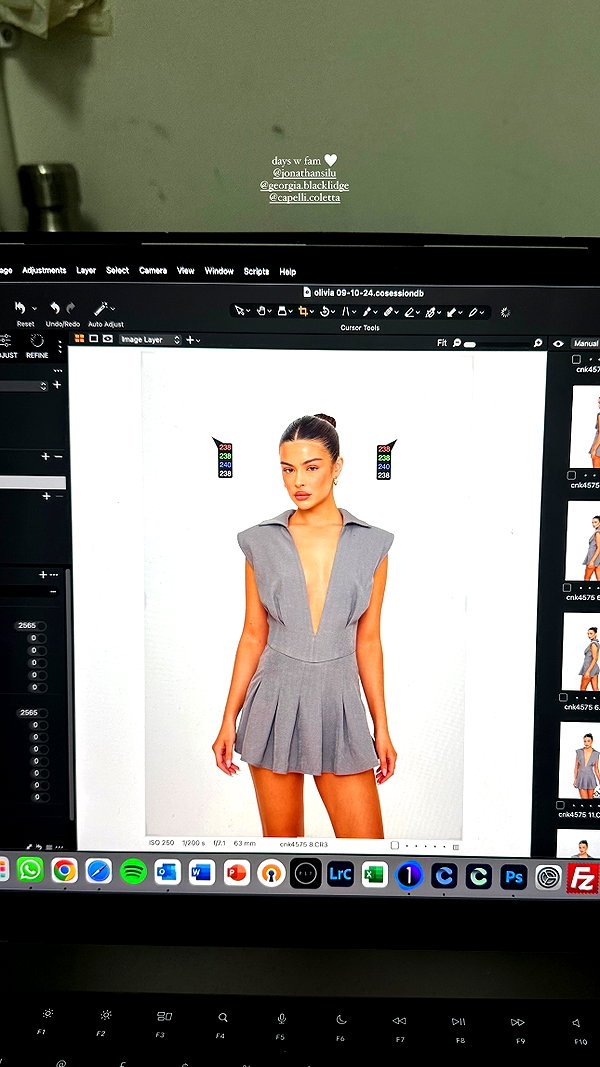Toggle the proofing view icon beside Image Layer
This screenshot has width=600, height=1067.
pos(107,338)
